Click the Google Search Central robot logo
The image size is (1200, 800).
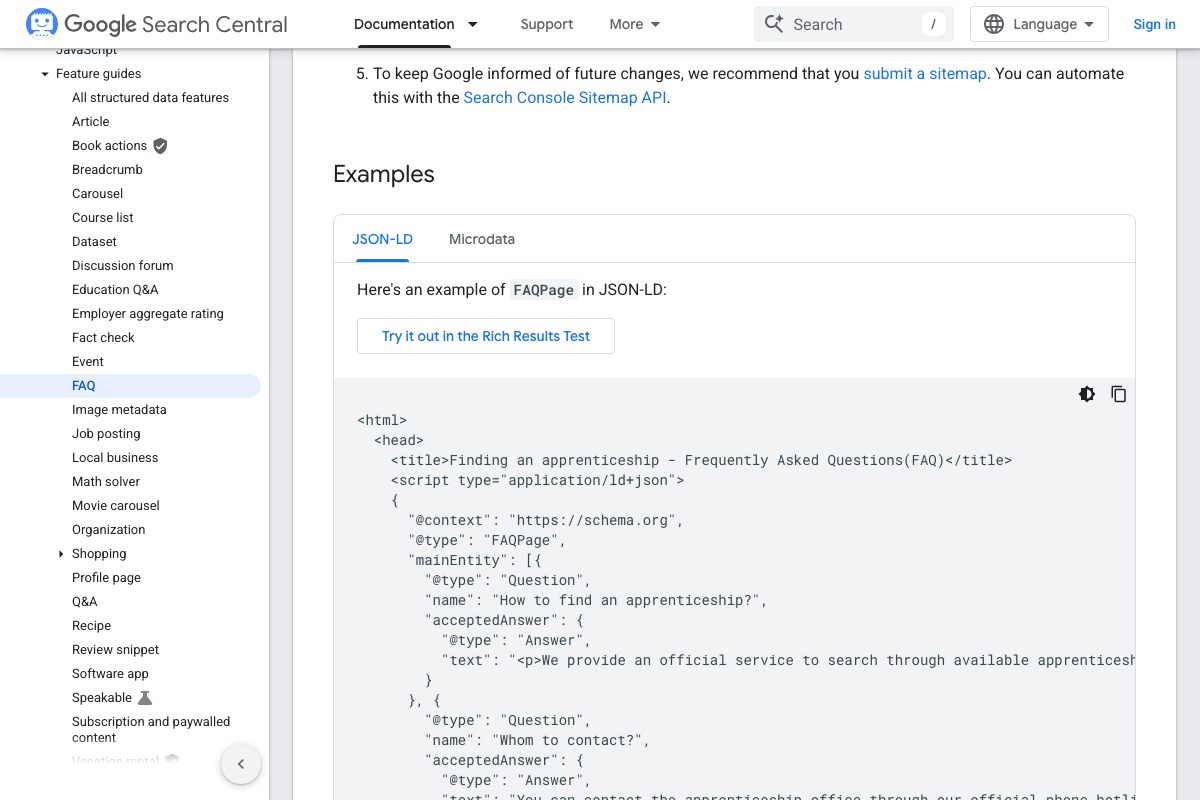point(41,22)
